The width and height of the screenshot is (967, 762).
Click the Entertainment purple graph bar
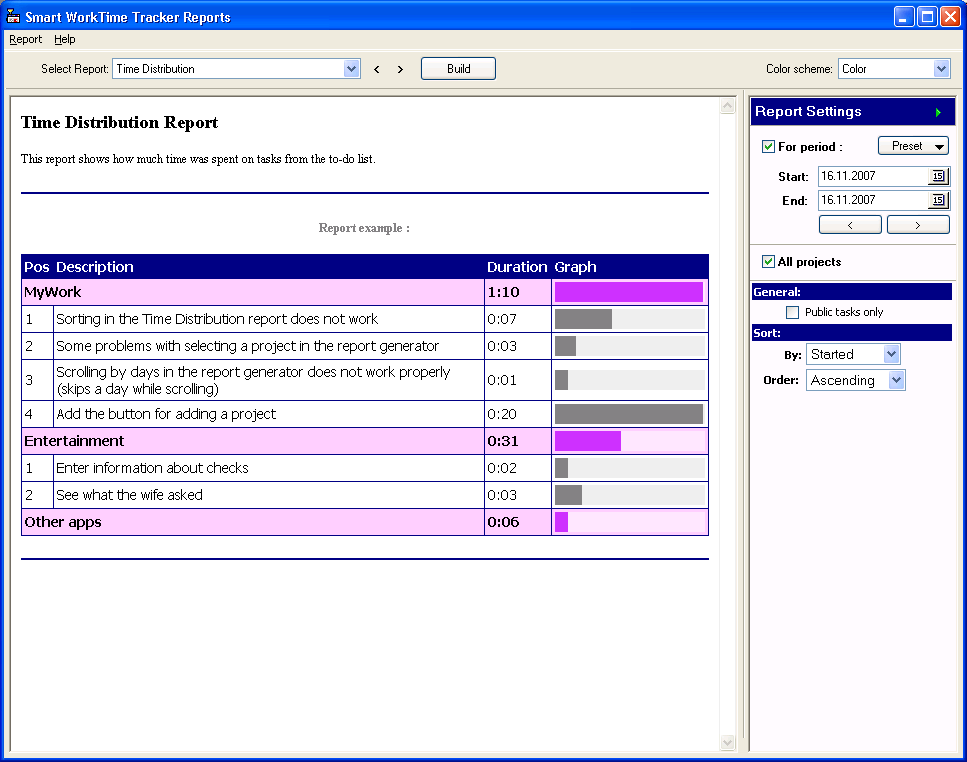coord(588,441)
